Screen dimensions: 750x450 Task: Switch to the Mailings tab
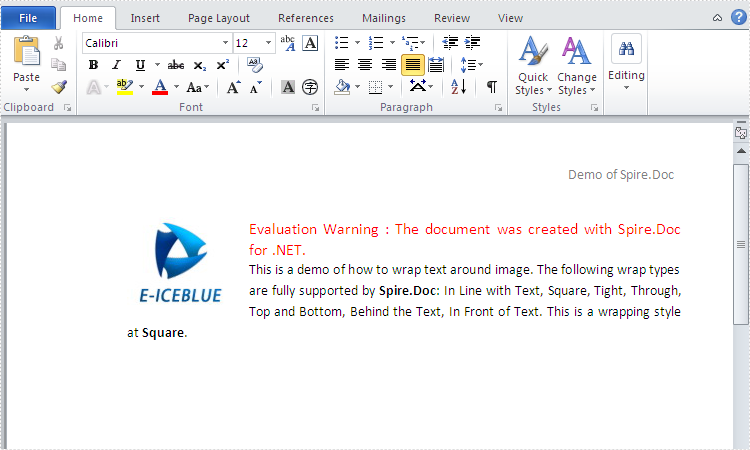click(384, 18)
